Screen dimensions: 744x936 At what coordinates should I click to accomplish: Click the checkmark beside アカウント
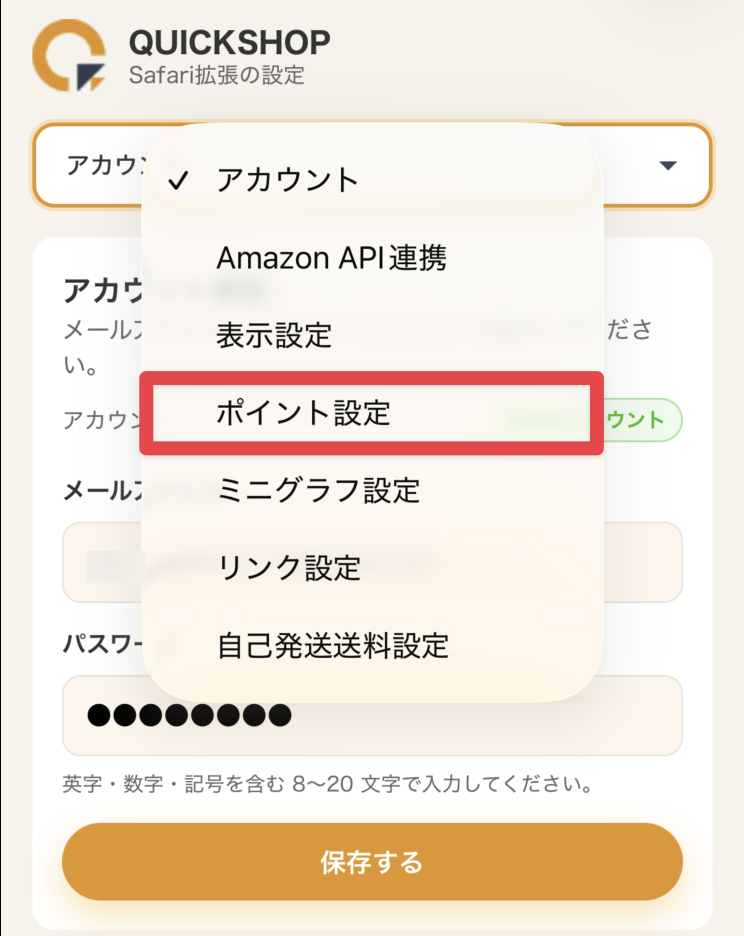click(179, 181)
